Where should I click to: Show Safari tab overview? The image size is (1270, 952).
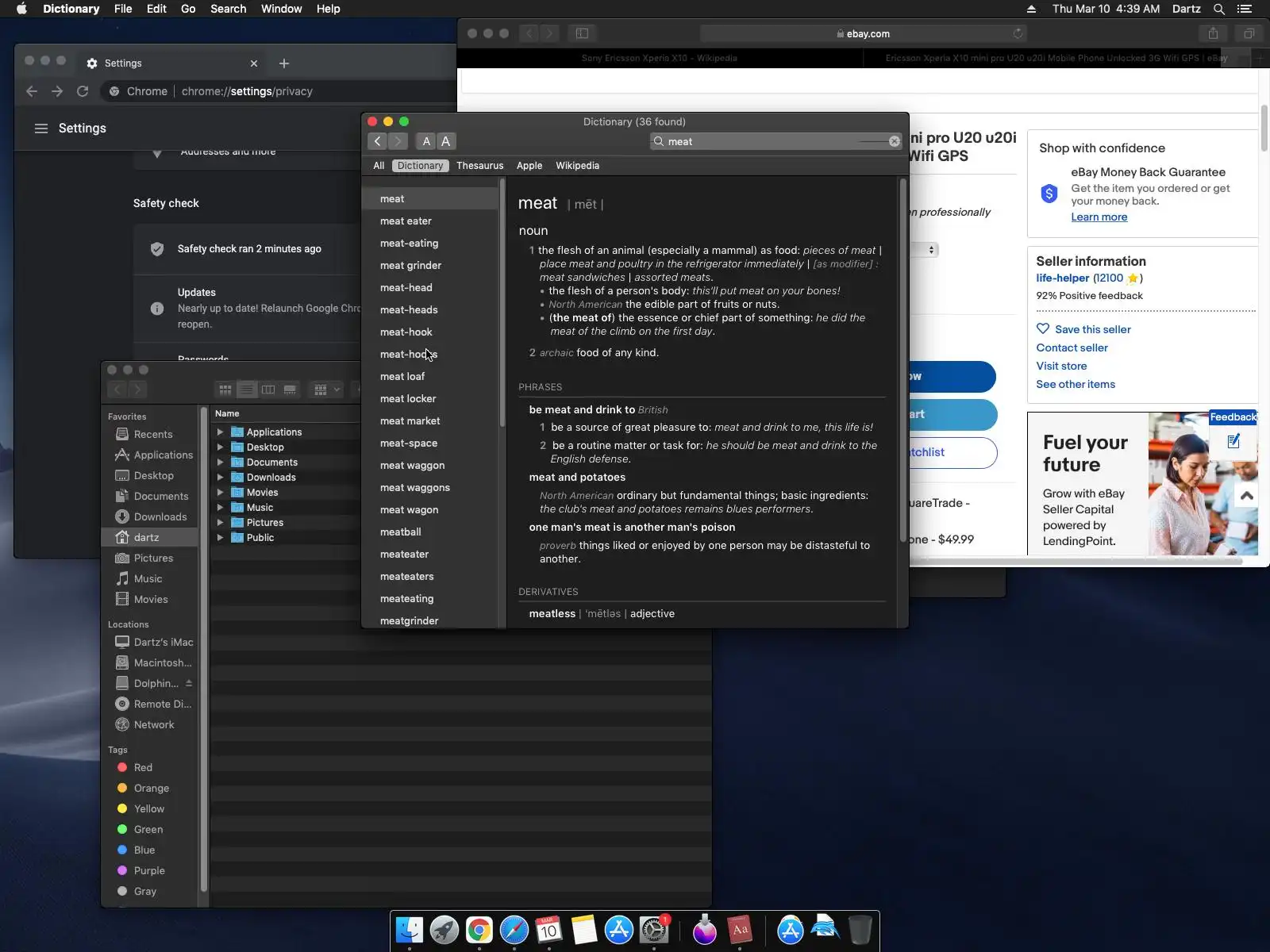1249,33
